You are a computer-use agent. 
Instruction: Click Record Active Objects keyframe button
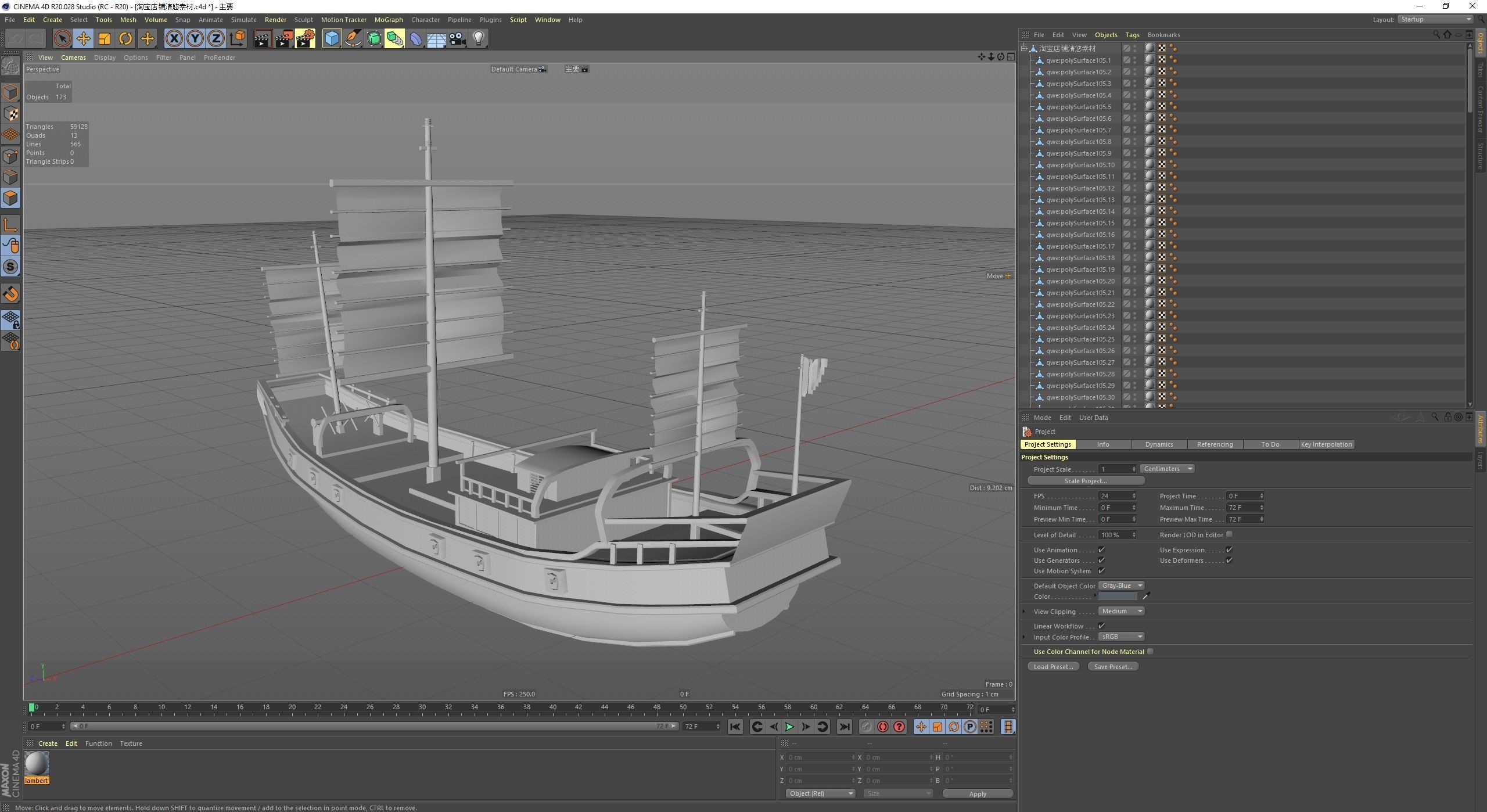point(866,727)
